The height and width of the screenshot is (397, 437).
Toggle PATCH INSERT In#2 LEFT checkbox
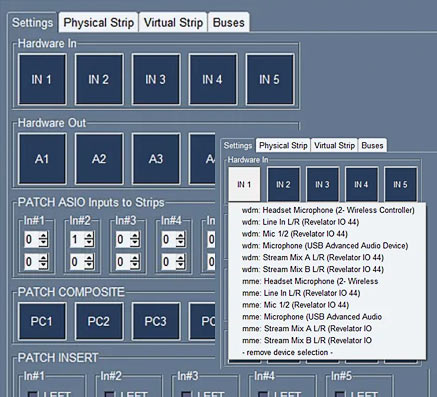(x=109, y=394)
